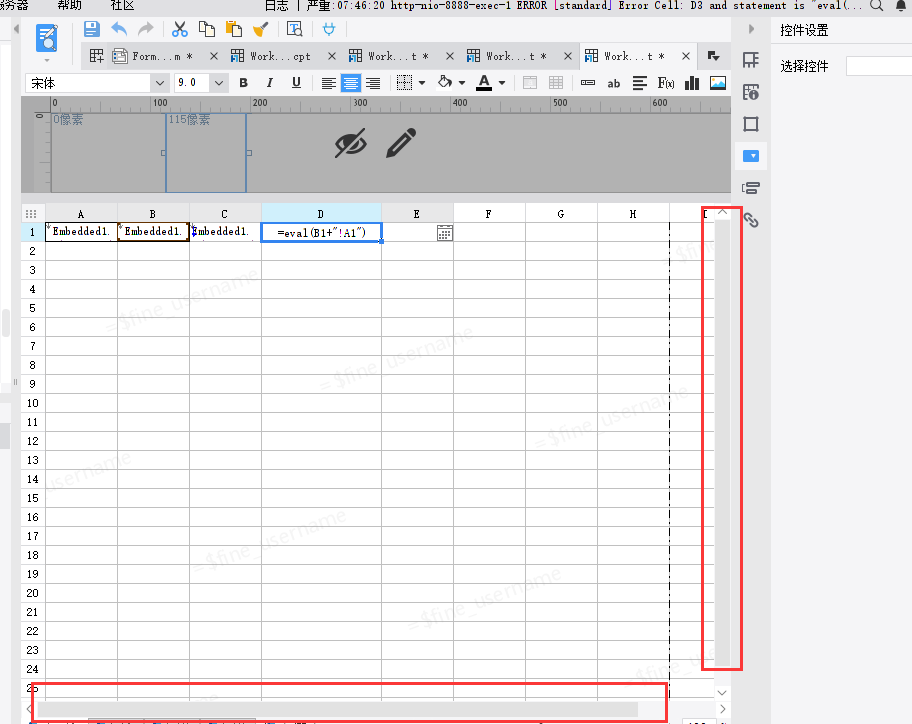Undo the last action
912x724 pixels.
tap(119, 29)
